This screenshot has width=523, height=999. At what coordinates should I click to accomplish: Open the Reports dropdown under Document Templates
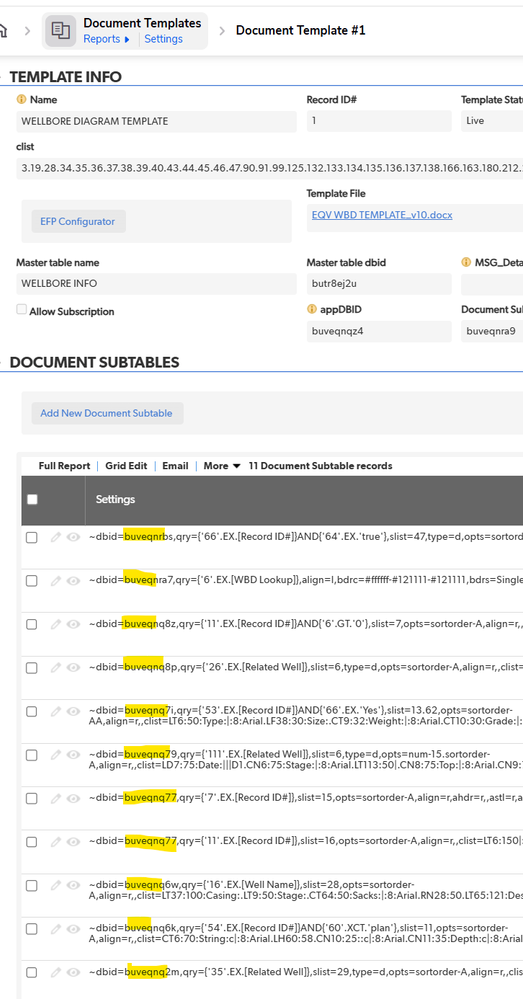coord(106,39)
